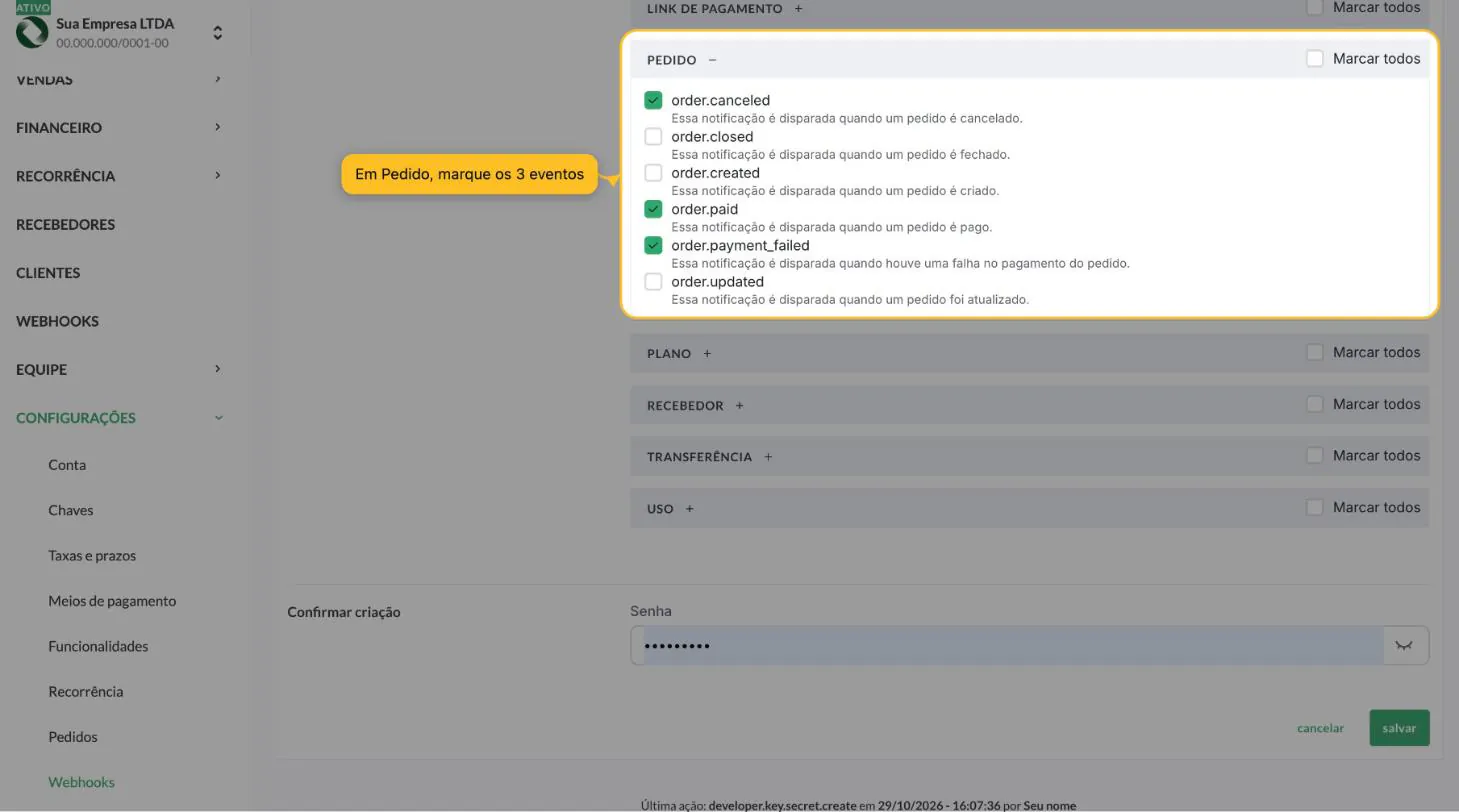Check the order.created checkbox

(x=653, y=173)
